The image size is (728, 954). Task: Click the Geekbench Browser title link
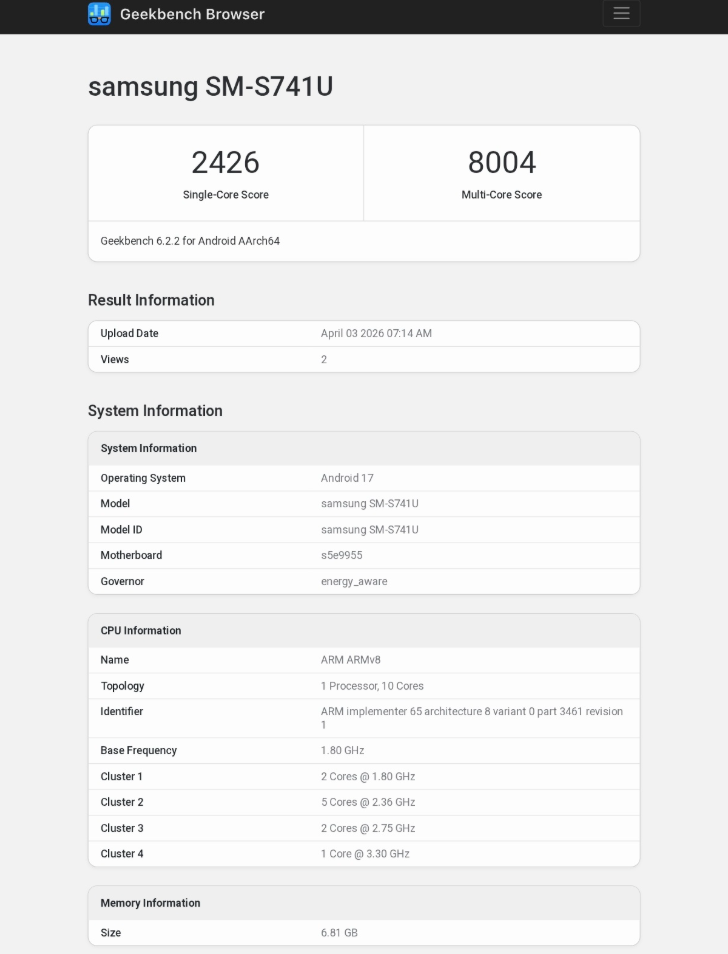pyautogui.click(x=192, y=14)
